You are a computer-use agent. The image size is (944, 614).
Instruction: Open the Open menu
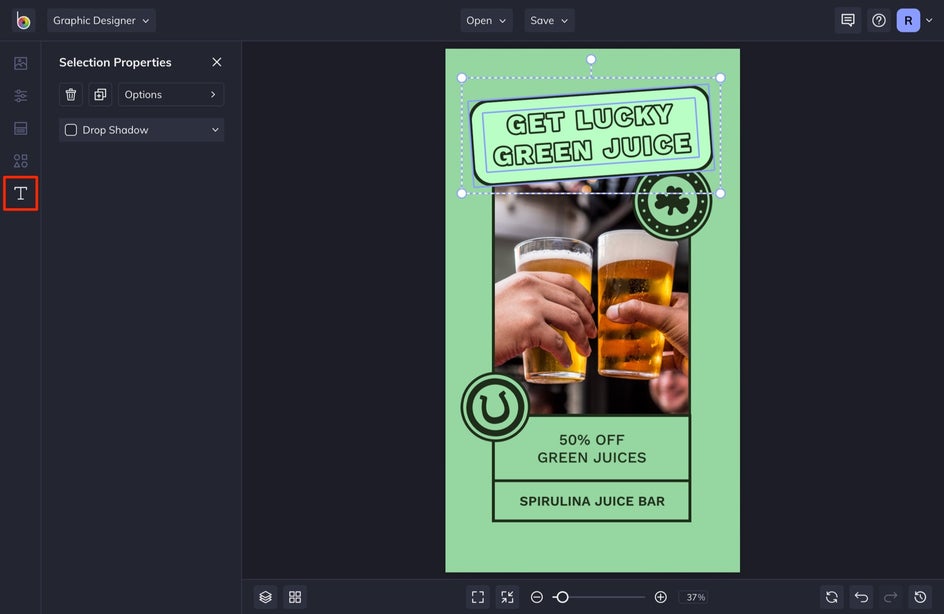[486, 20]
